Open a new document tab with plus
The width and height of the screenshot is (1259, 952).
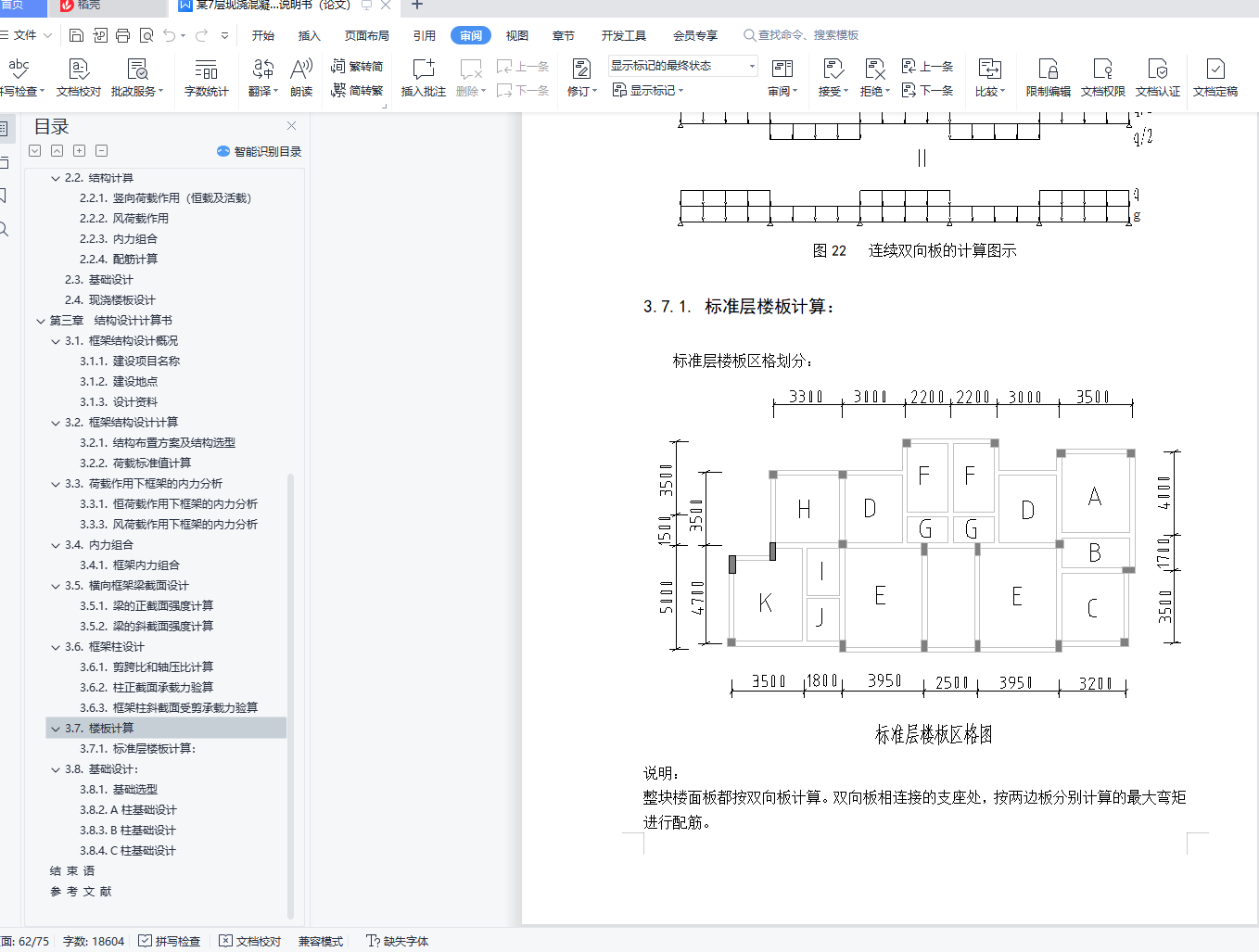click(417, 6)
